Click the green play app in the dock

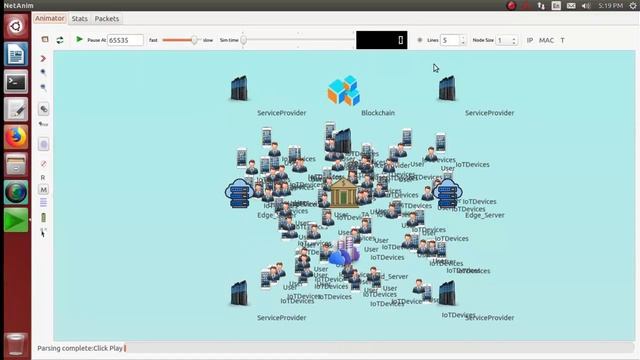click(x=16, y=220)
